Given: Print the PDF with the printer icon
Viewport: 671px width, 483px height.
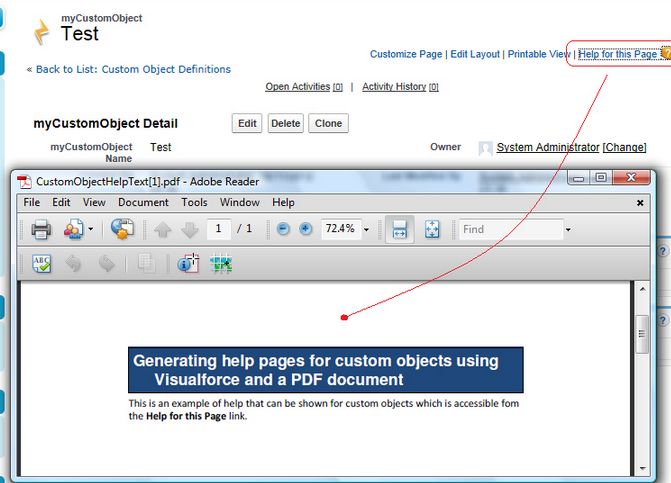Looking at the screenshot, I should click(x=41, y=229).
